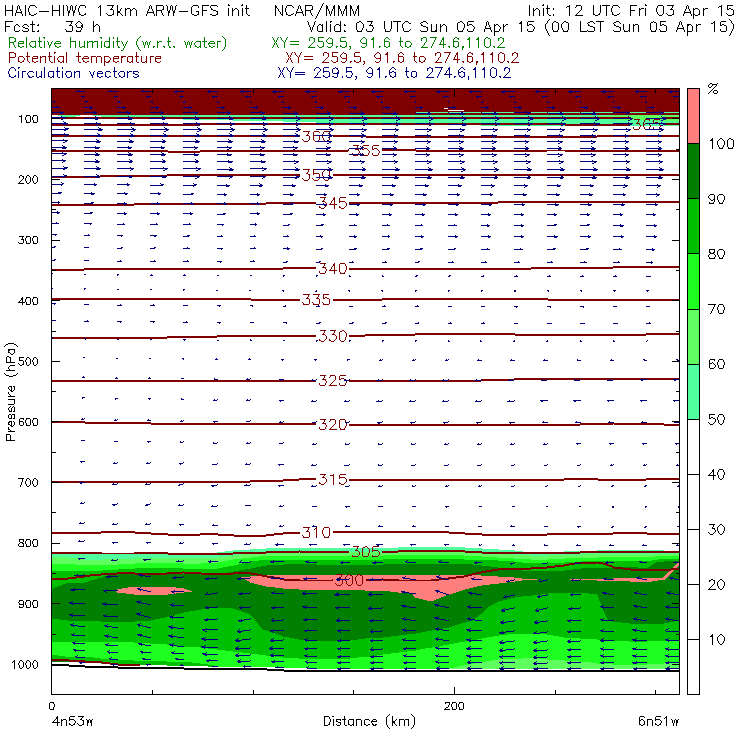The image size is (740, 740).
Task: Click the 330 contour label
Action: [333, 336]
